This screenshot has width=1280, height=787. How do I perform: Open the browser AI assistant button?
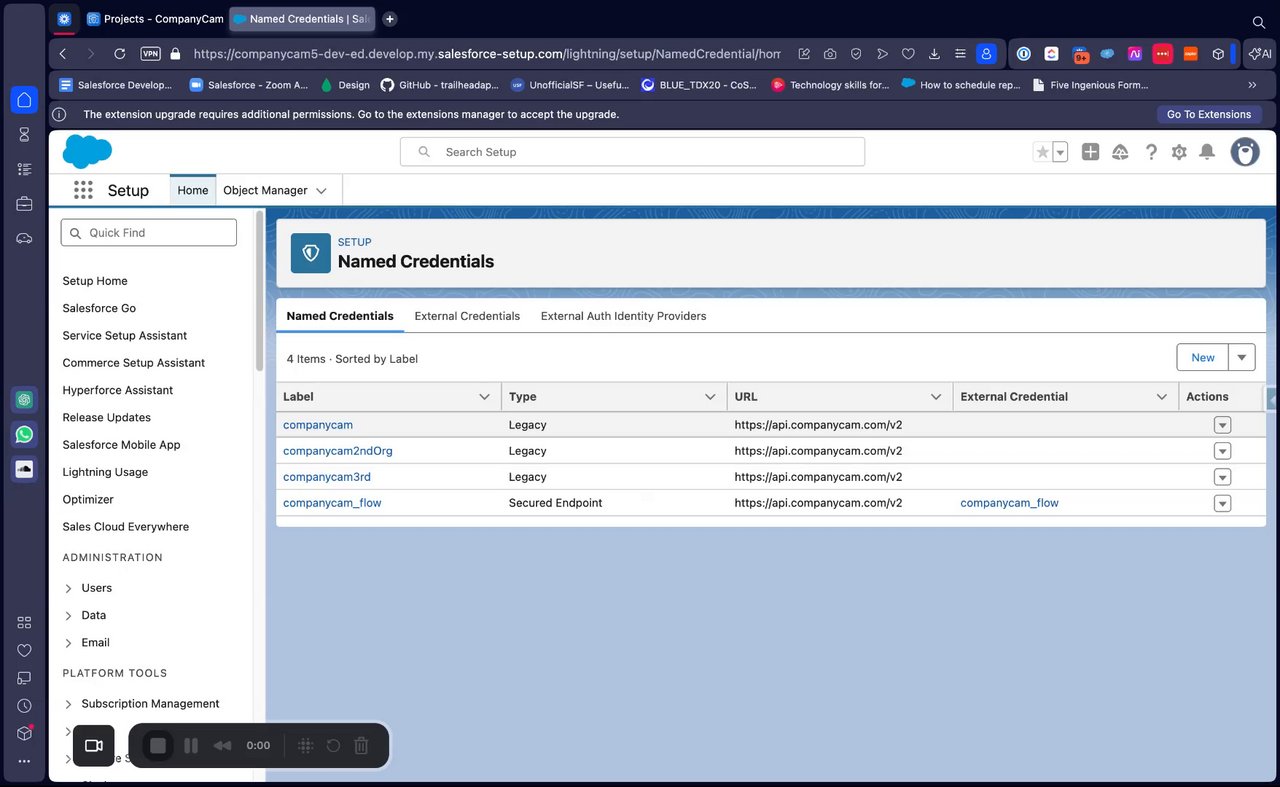click(x=1260, y=54)
